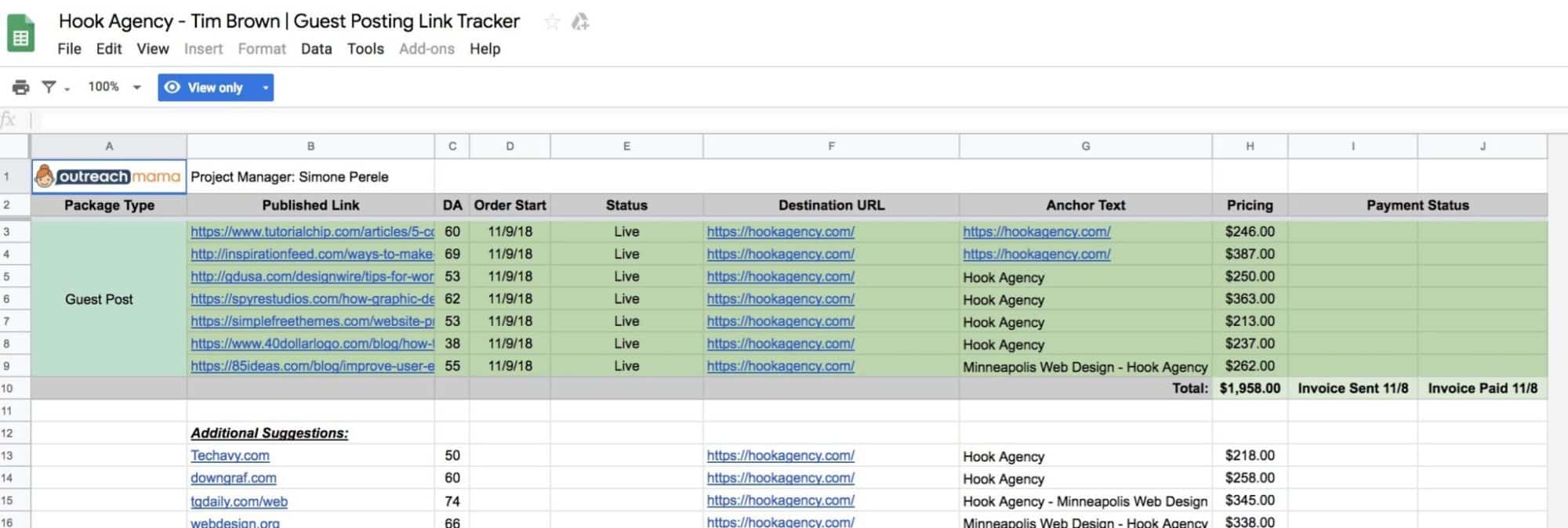Expand the zoom 100% dropdown
Viewport: 1568px width, 528px height.
pyautogui.click(x=137, y=87)
